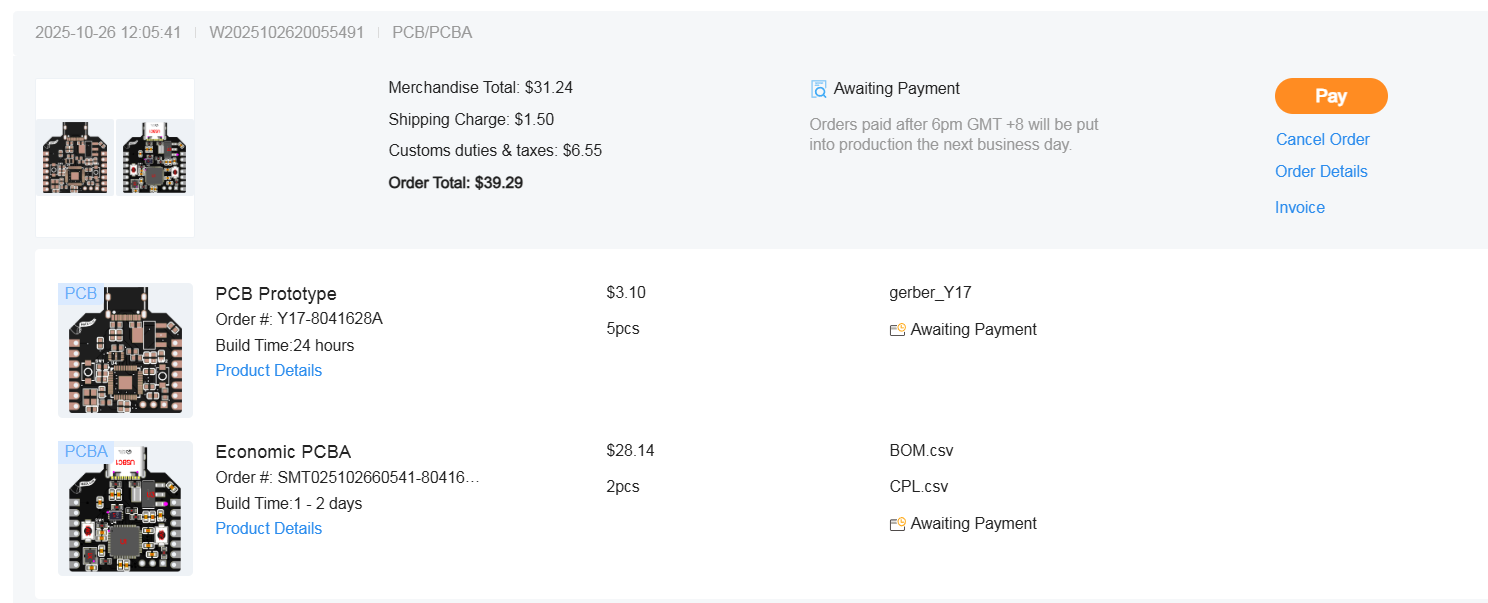Click the Economic PCBA payment status icon
Image resolution: width=1488 pixels, height=603 pixels.
897,524
